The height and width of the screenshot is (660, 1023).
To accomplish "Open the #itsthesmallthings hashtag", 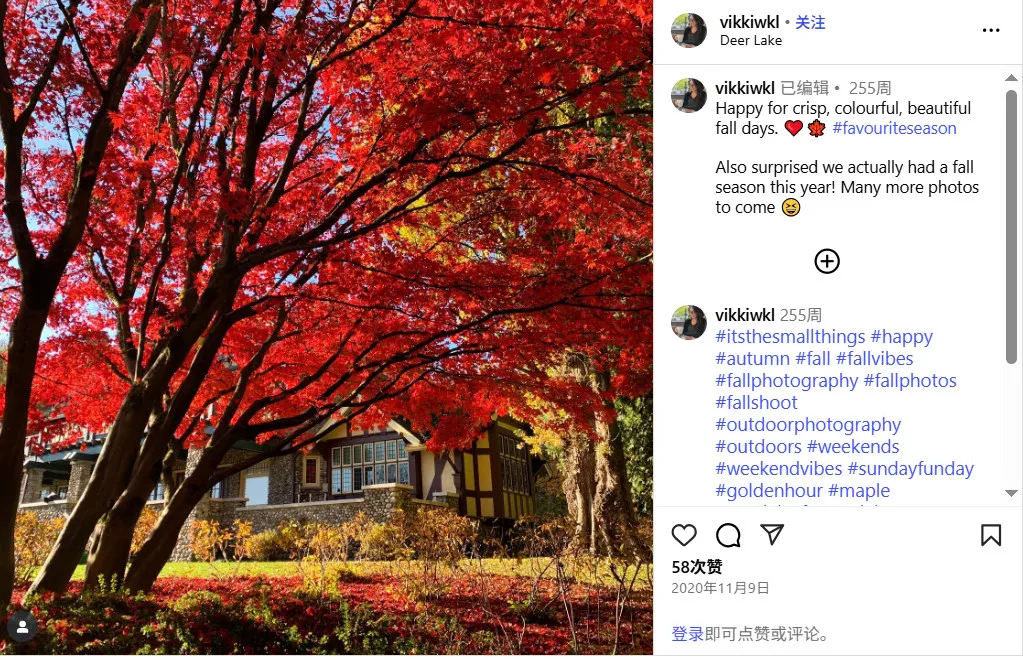I will pos(790,337).
